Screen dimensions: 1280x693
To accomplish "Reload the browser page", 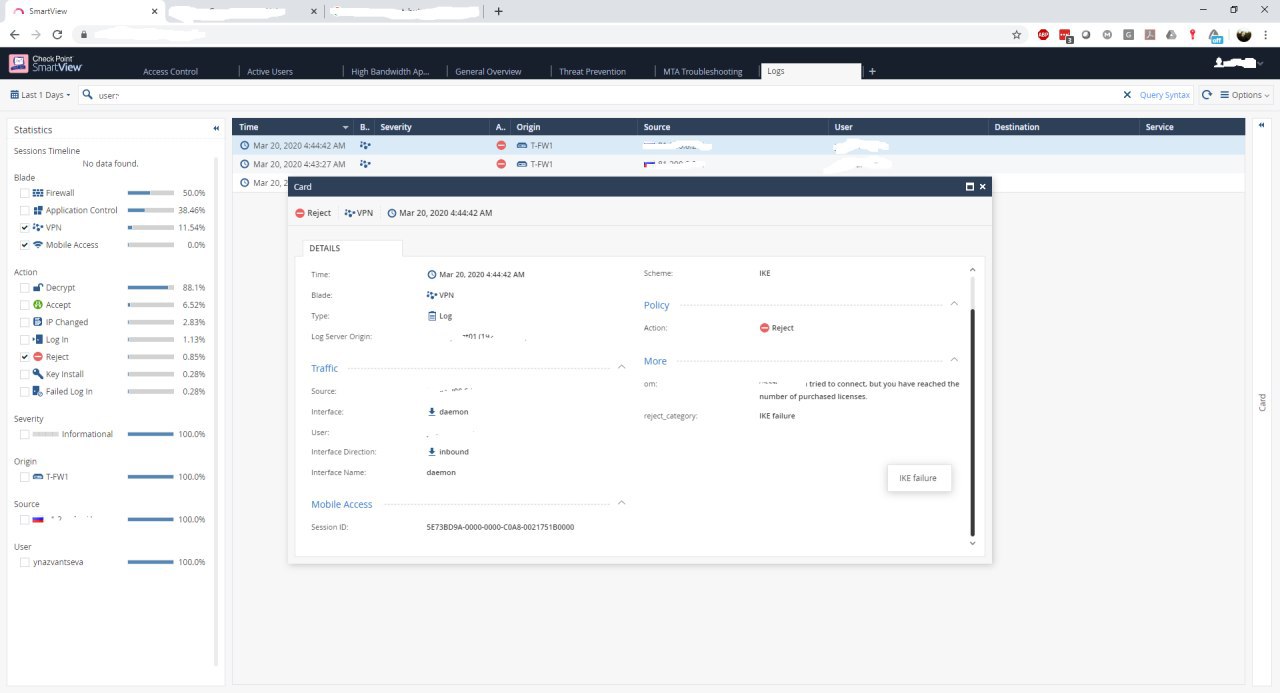I will coord(57,34).
